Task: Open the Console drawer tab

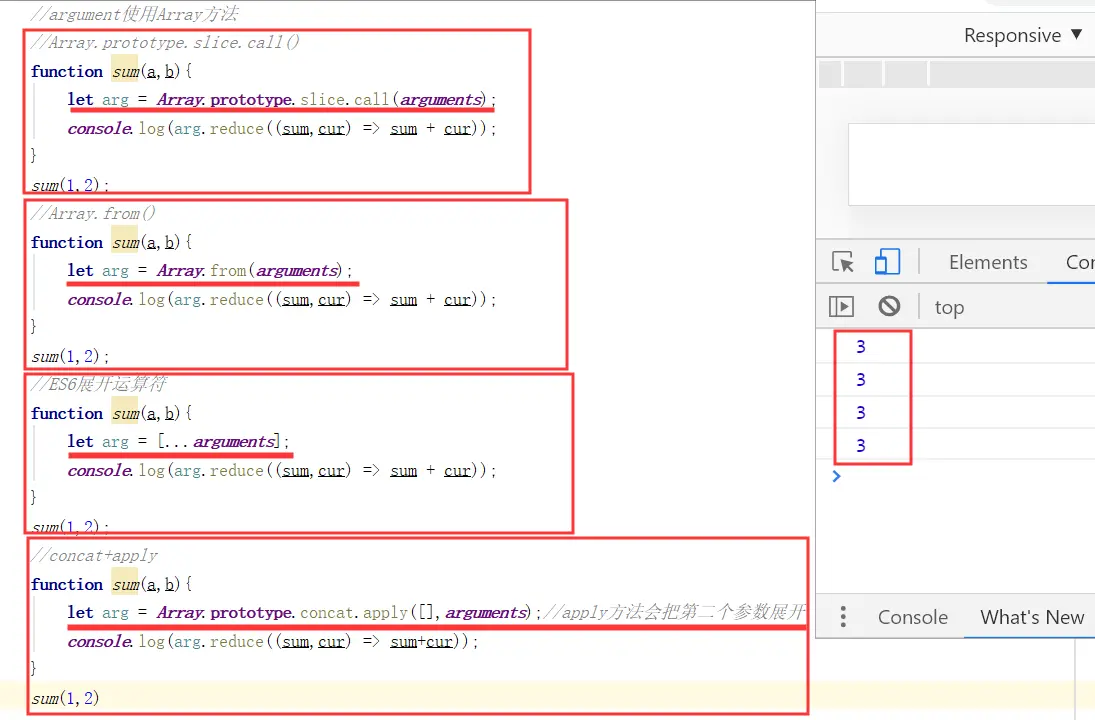Action: pyautogui.click(x=912, y=617)
